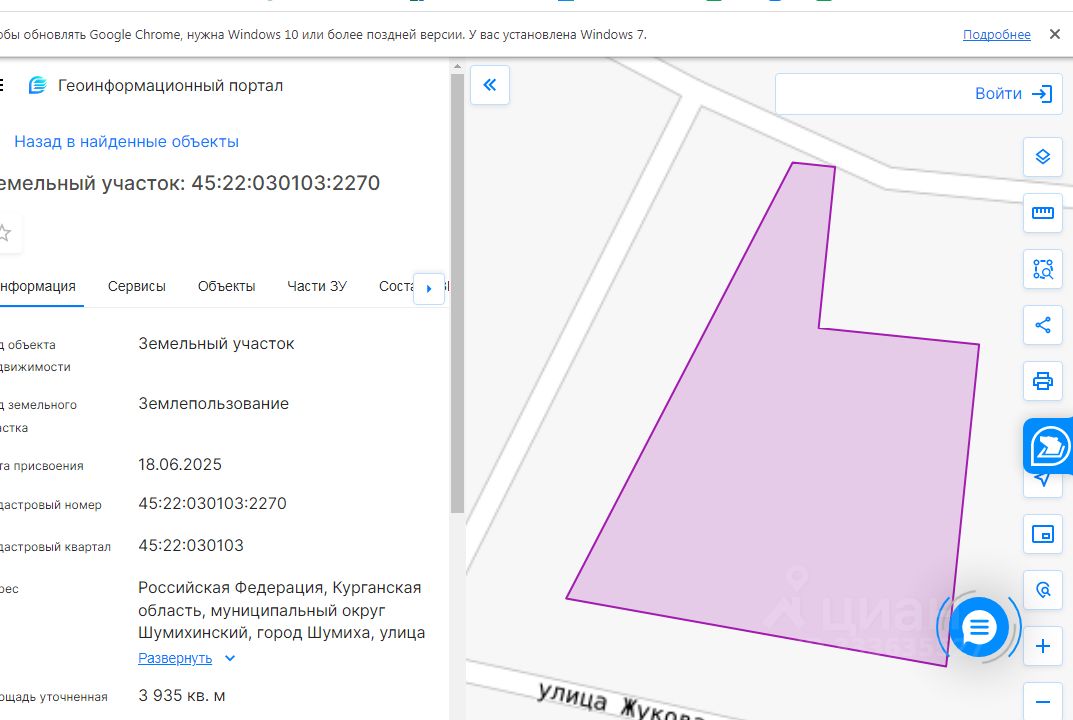
Task: Collapse the side panel with double chevron
Action: coord(490,85)
